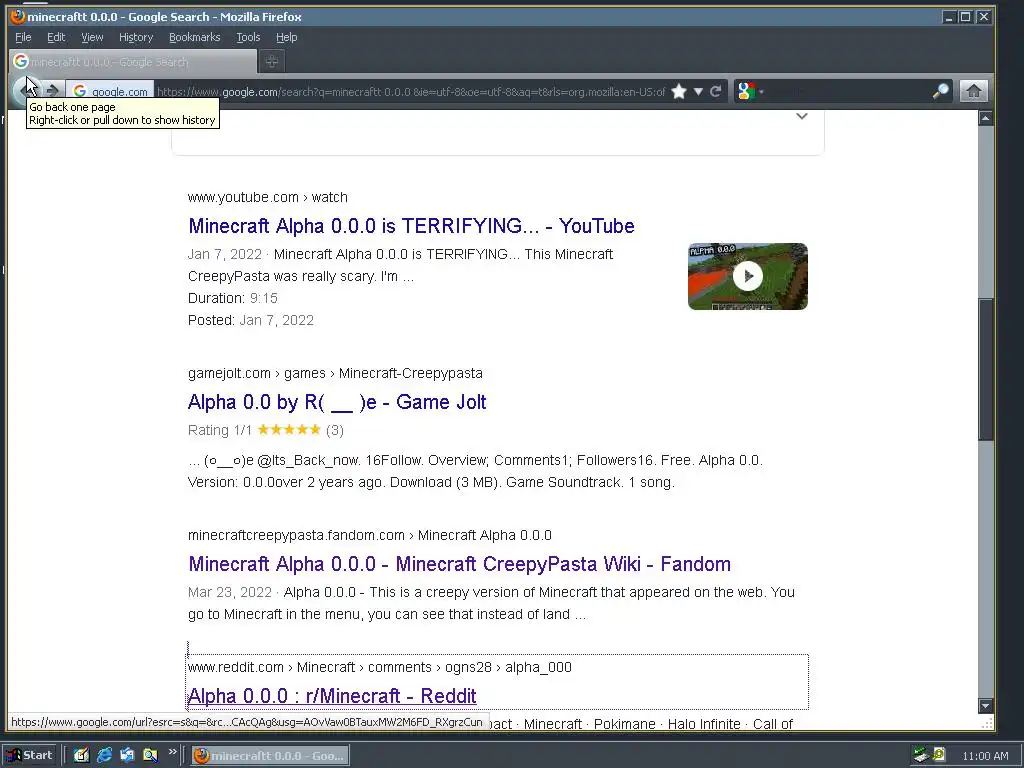This screenshot has height=768, width=1024.
Task: Open the Tools menu
Action: tap(248, 37)
